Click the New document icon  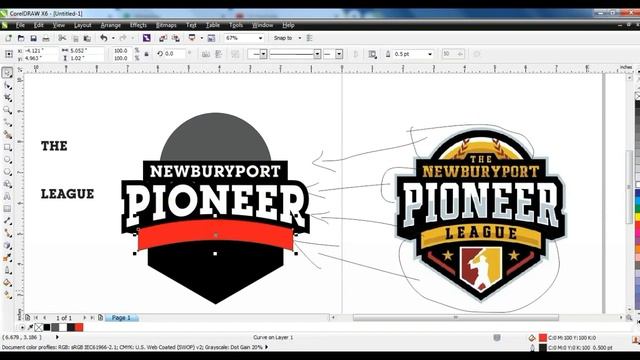click(8, 38)
